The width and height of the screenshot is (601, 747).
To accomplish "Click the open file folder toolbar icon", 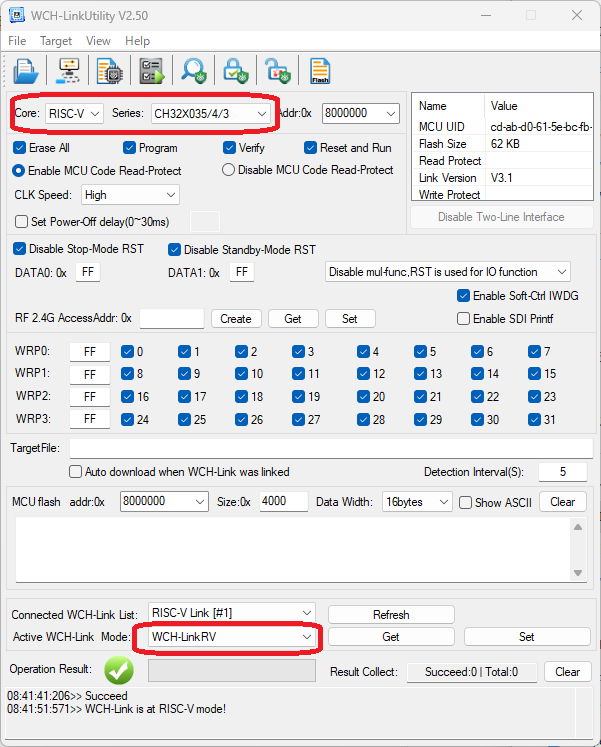I will click(x=26, y=71).
